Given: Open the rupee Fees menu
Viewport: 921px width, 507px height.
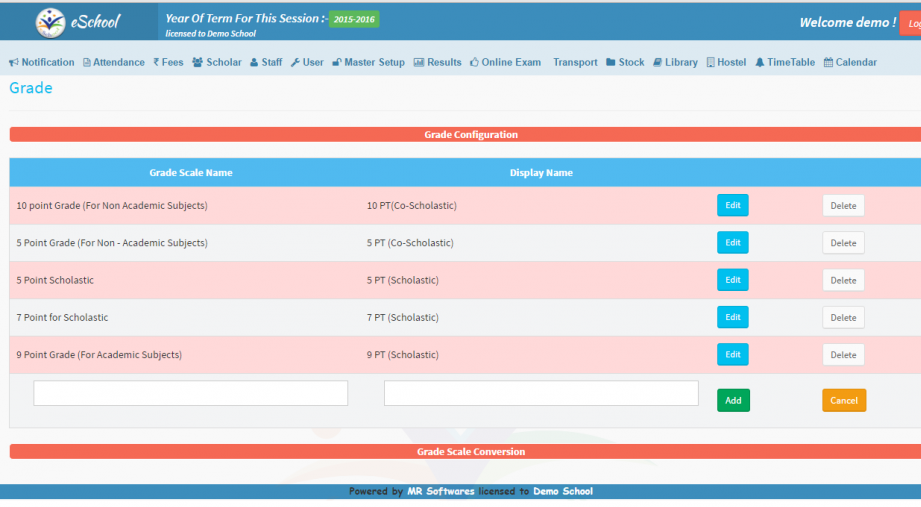Looking at the screenshot, I should pyautogui.click(x=168, y=62).
